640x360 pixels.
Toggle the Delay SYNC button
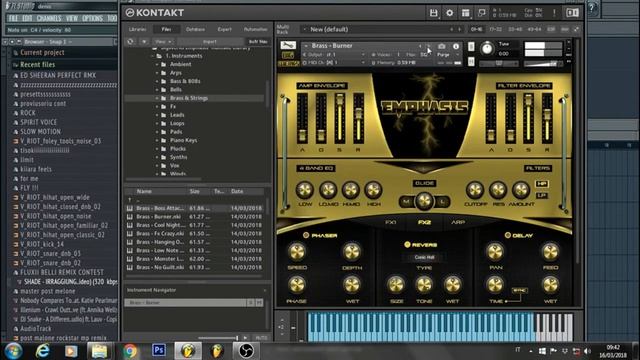pos(520,290)
